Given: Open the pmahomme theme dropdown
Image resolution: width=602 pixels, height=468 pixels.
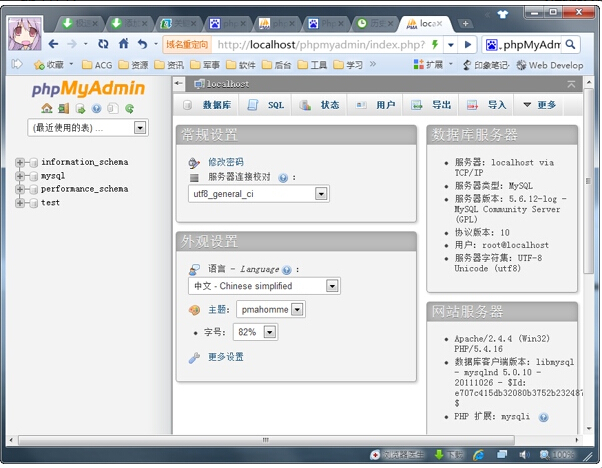Looking at the screenshot, I should (x=271, y=309).
